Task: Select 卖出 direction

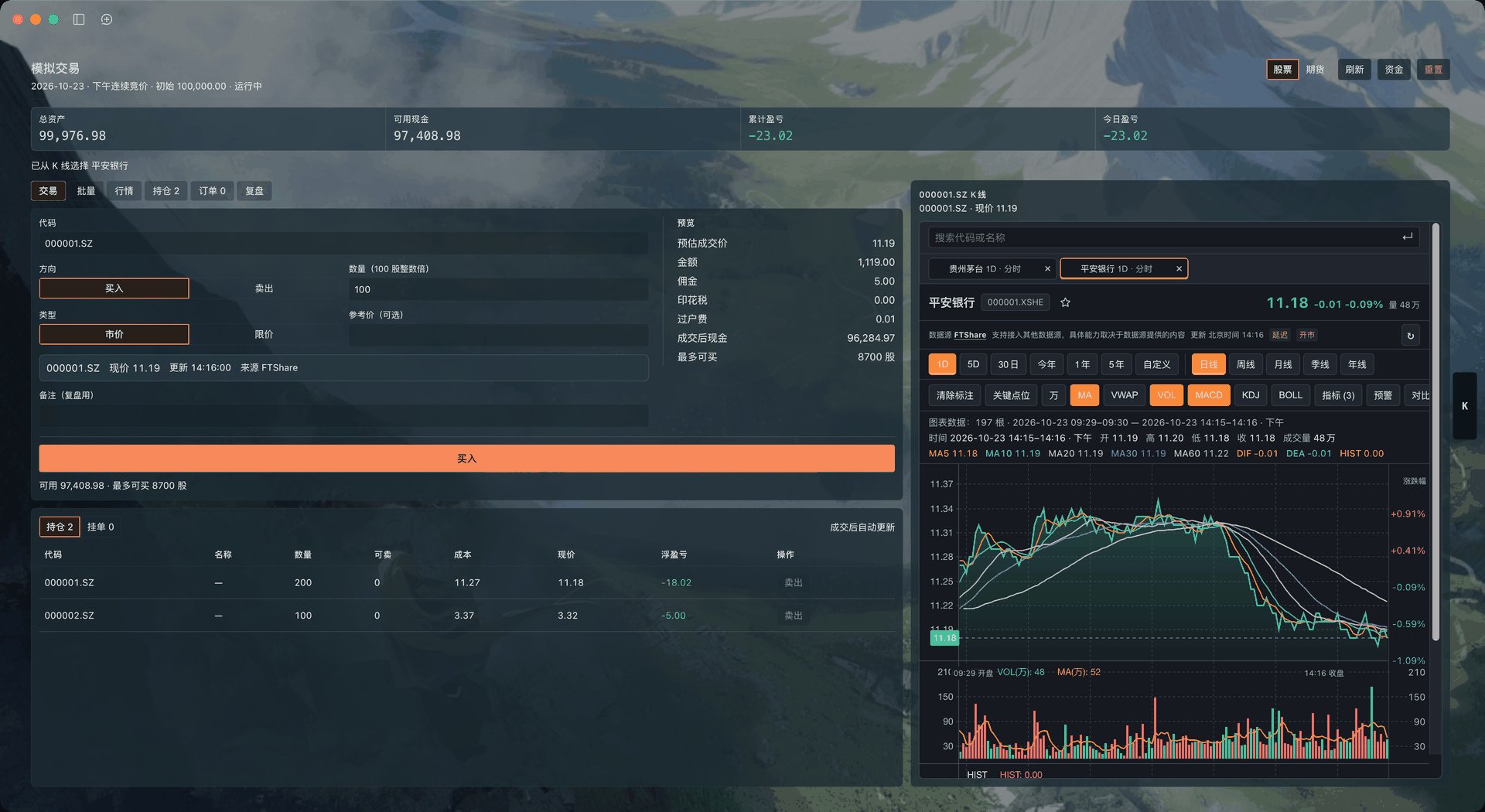Action: pyautogui.click(x=264, y=288)
